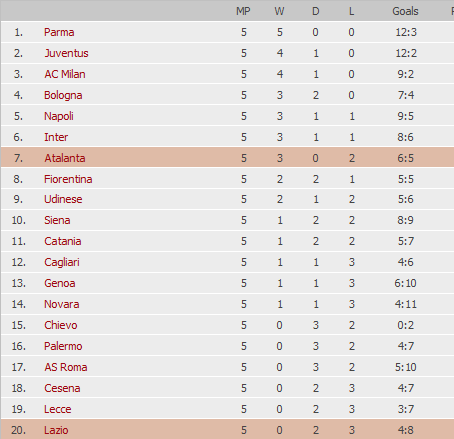Click the Siena team name

click(57, 220)
